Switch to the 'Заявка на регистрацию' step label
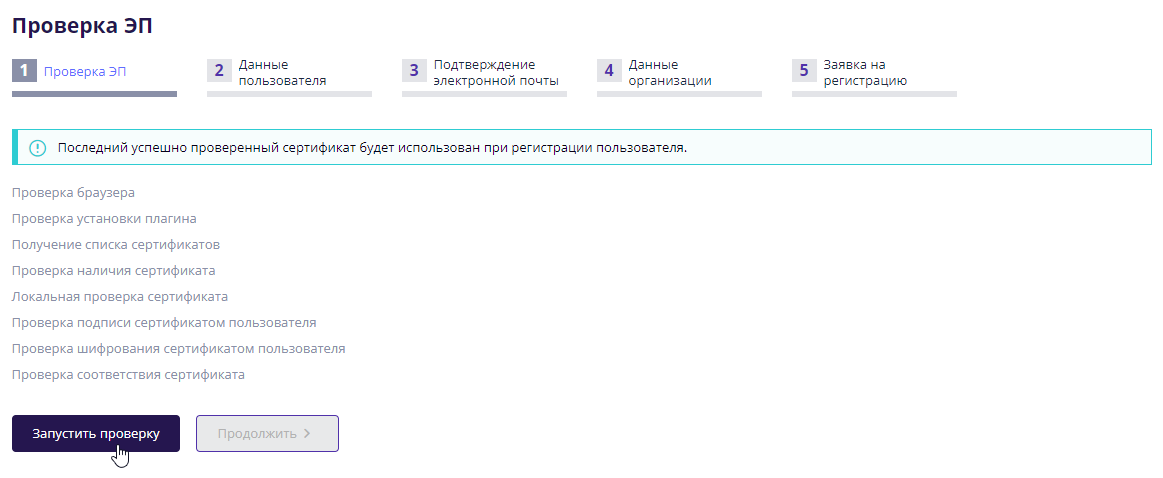The image size is (1163, 478). 865,72
